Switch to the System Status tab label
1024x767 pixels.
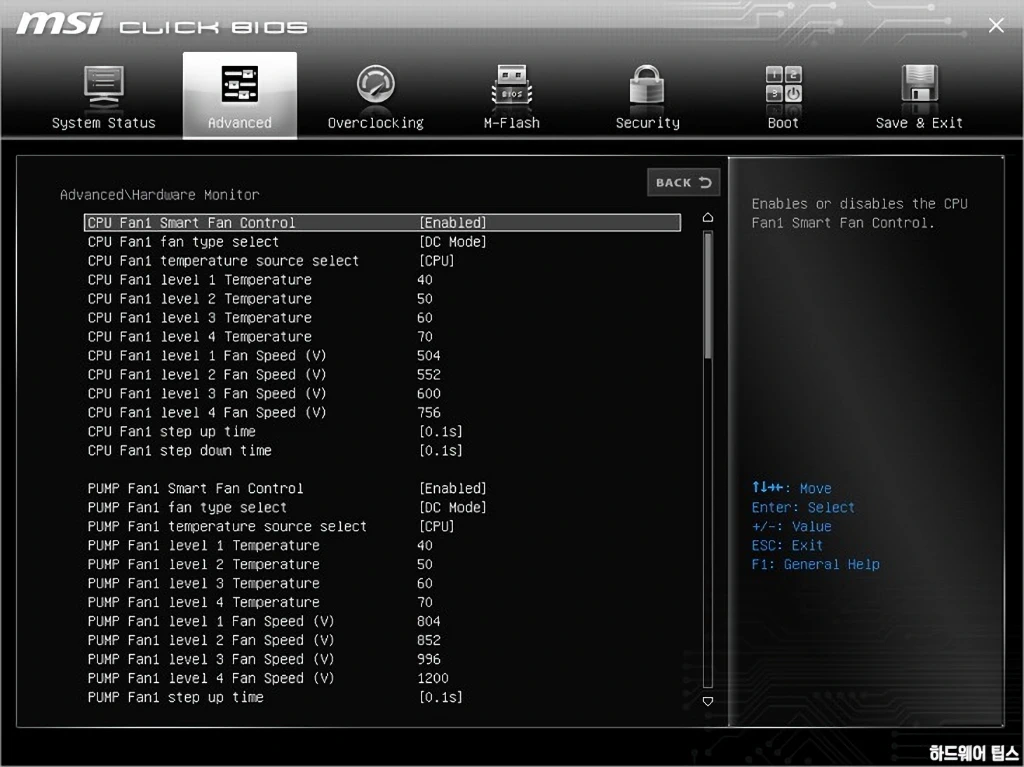[103, 123]
